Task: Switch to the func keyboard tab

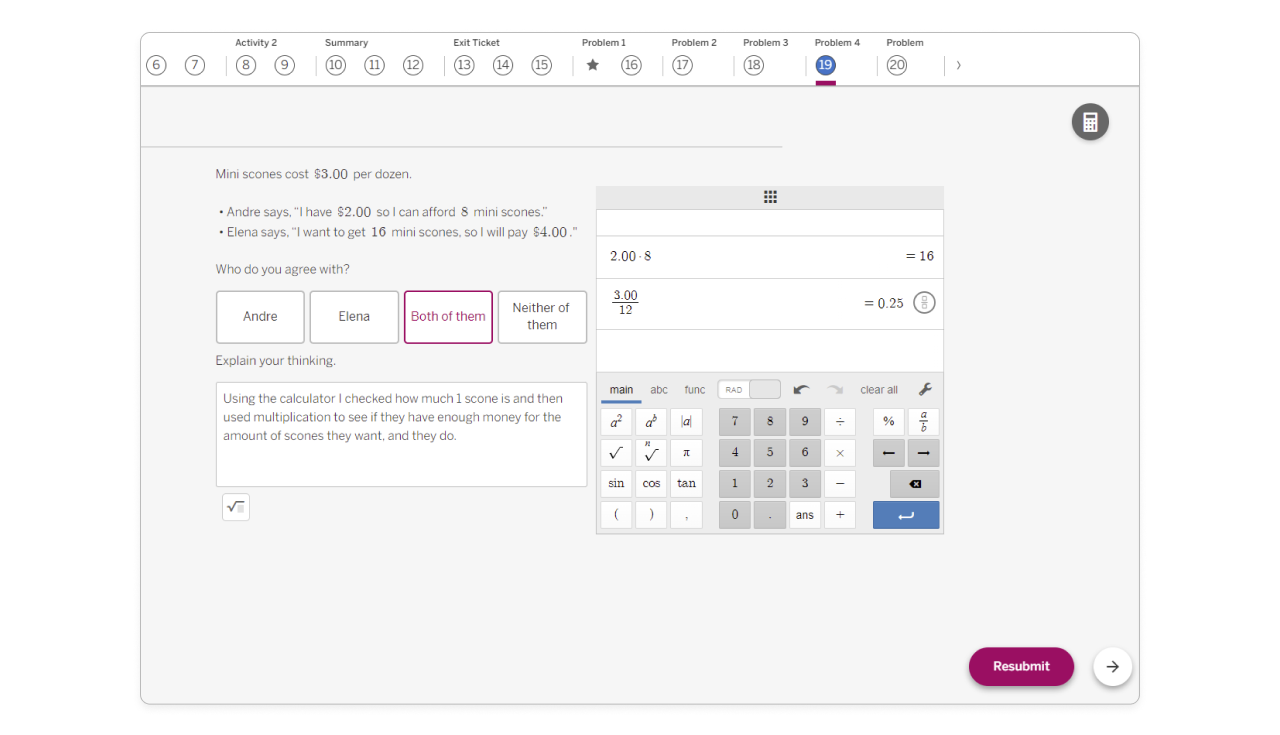Action: (694, 389)
